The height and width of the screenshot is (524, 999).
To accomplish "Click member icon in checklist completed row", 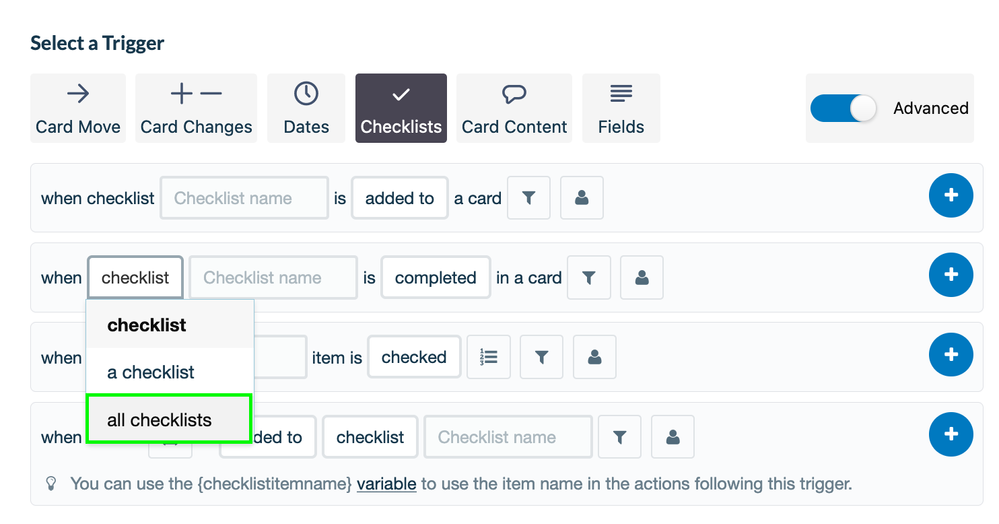I will 642,278.
